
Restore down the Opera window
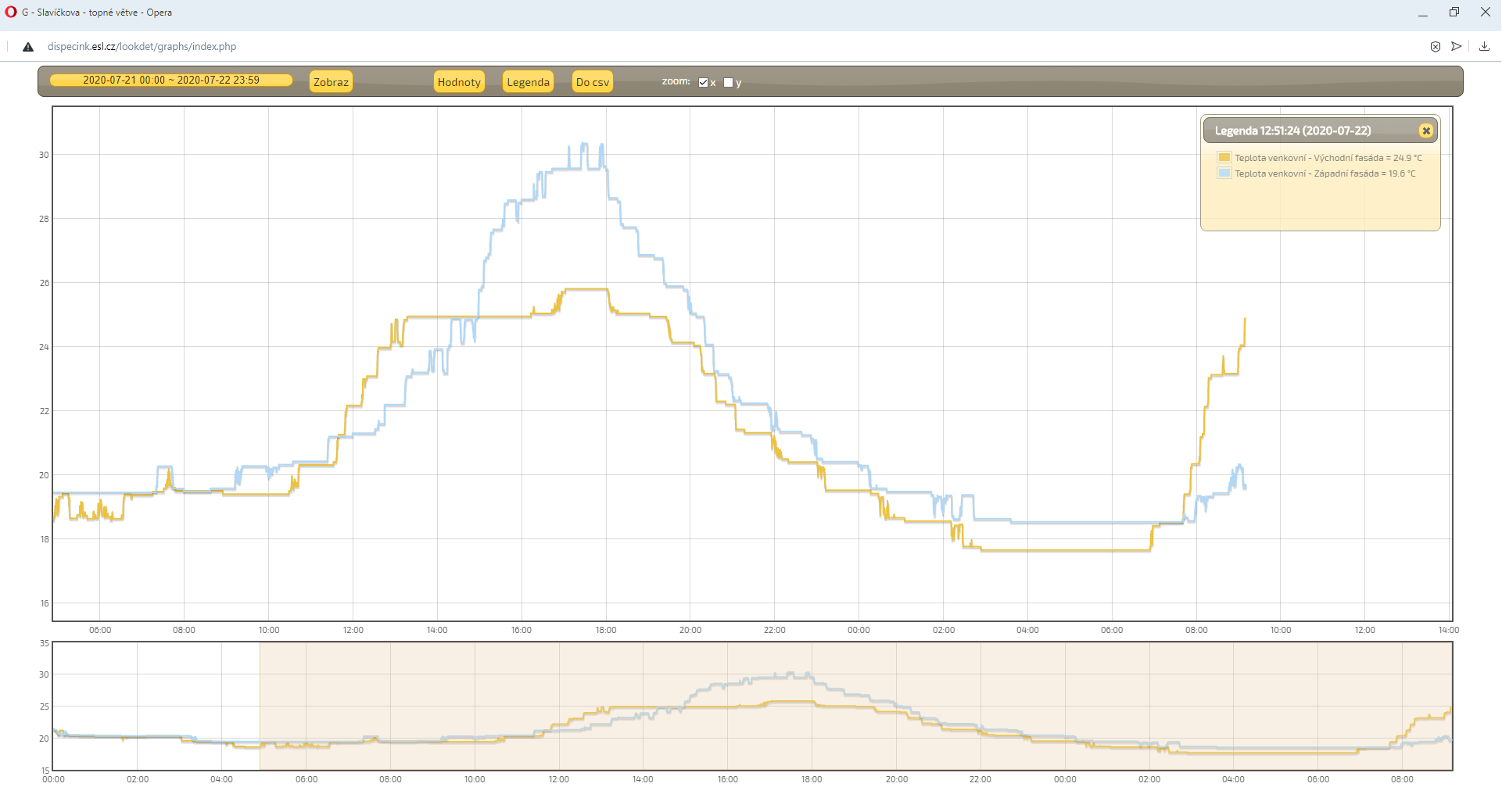click(x=1454, y=13)
